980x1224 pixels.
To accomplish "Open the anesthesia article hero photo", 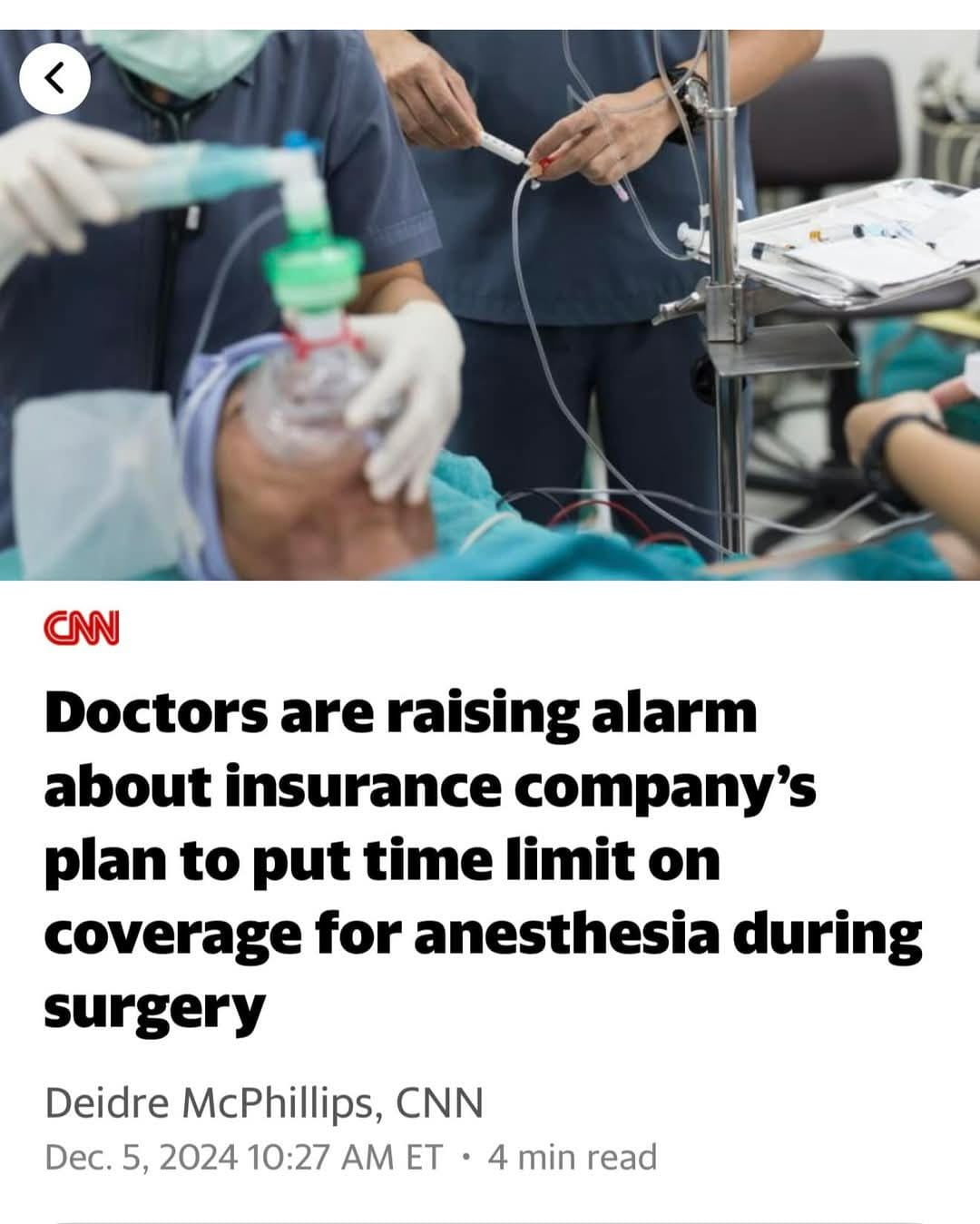I will (490, 305).
